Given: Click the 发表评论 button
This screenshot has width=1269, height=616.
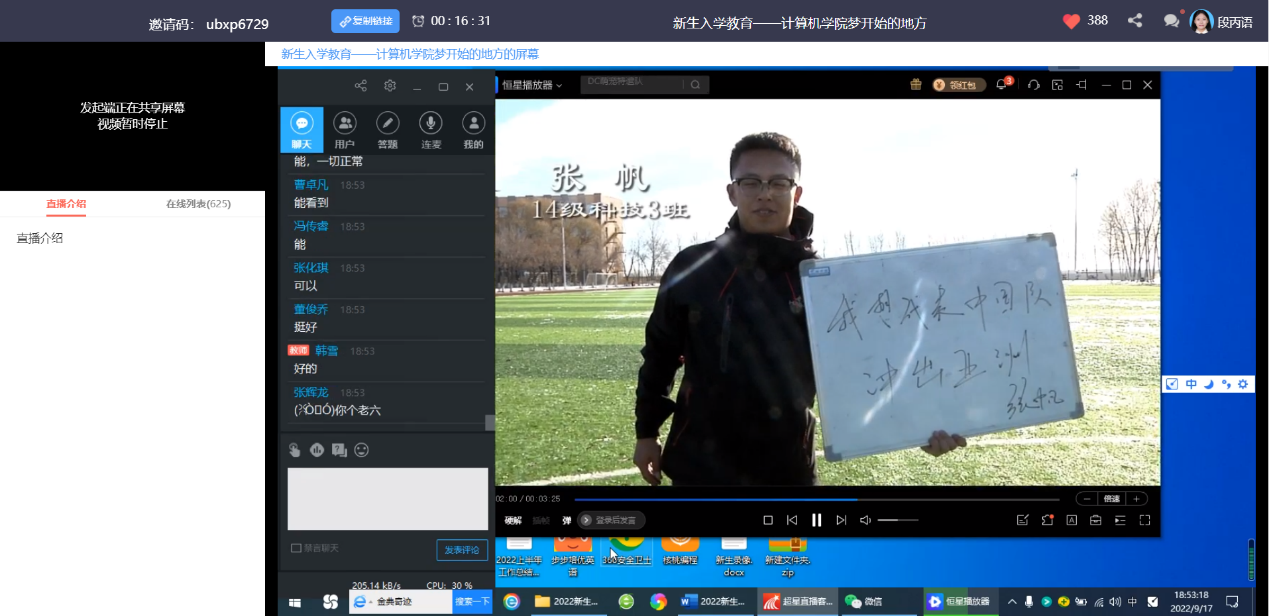Looking at the screenshot, I should (x=462, y=550).
